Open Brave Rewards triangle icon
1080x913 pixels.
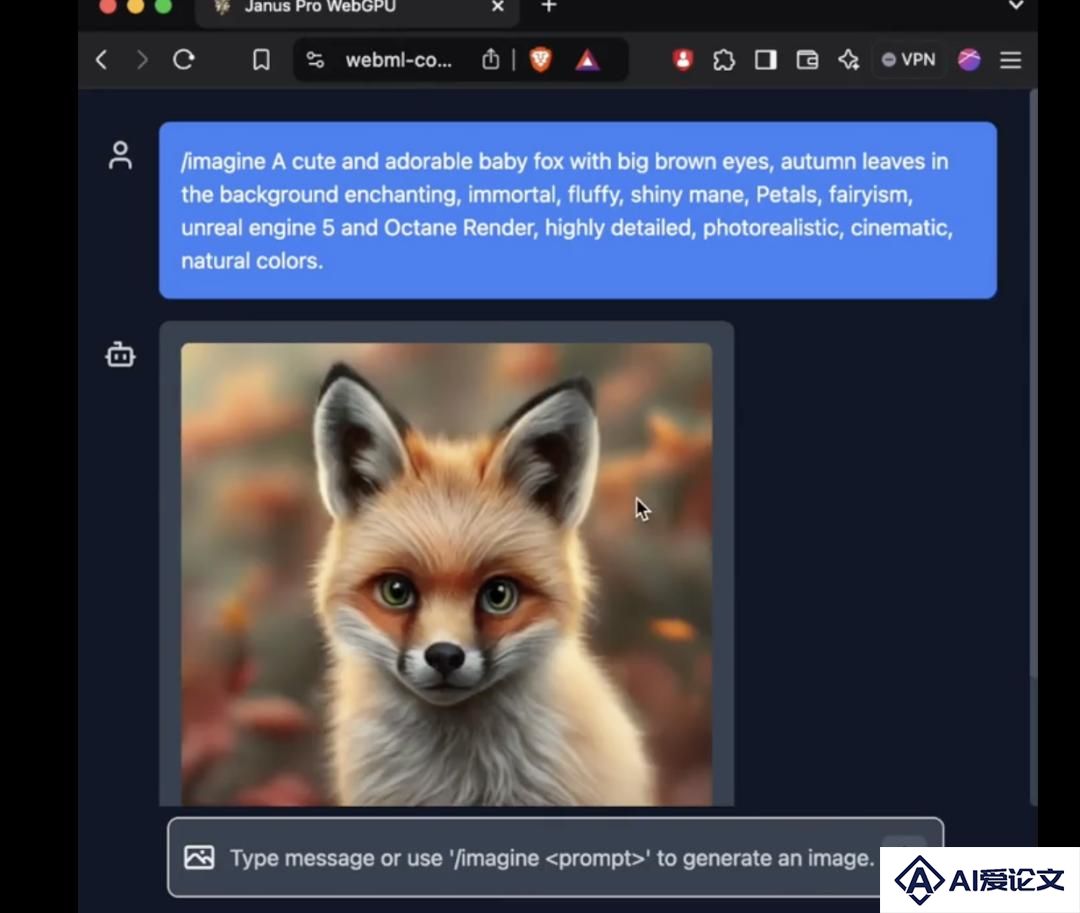587,60
